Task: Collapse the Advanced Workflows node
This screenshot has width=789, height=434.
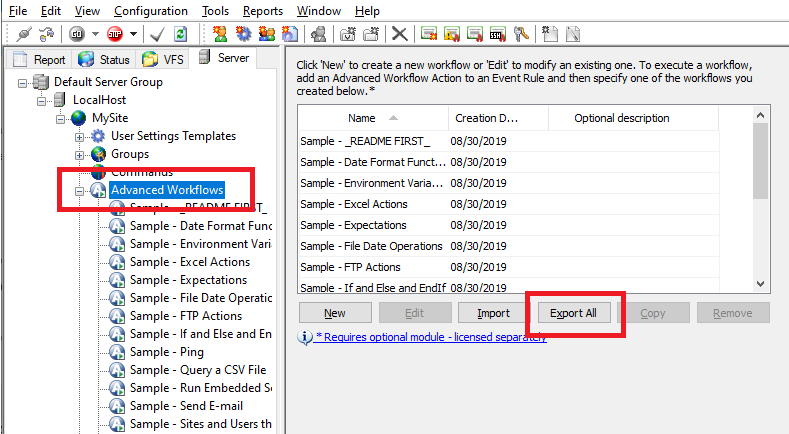Action: (81, 190)
